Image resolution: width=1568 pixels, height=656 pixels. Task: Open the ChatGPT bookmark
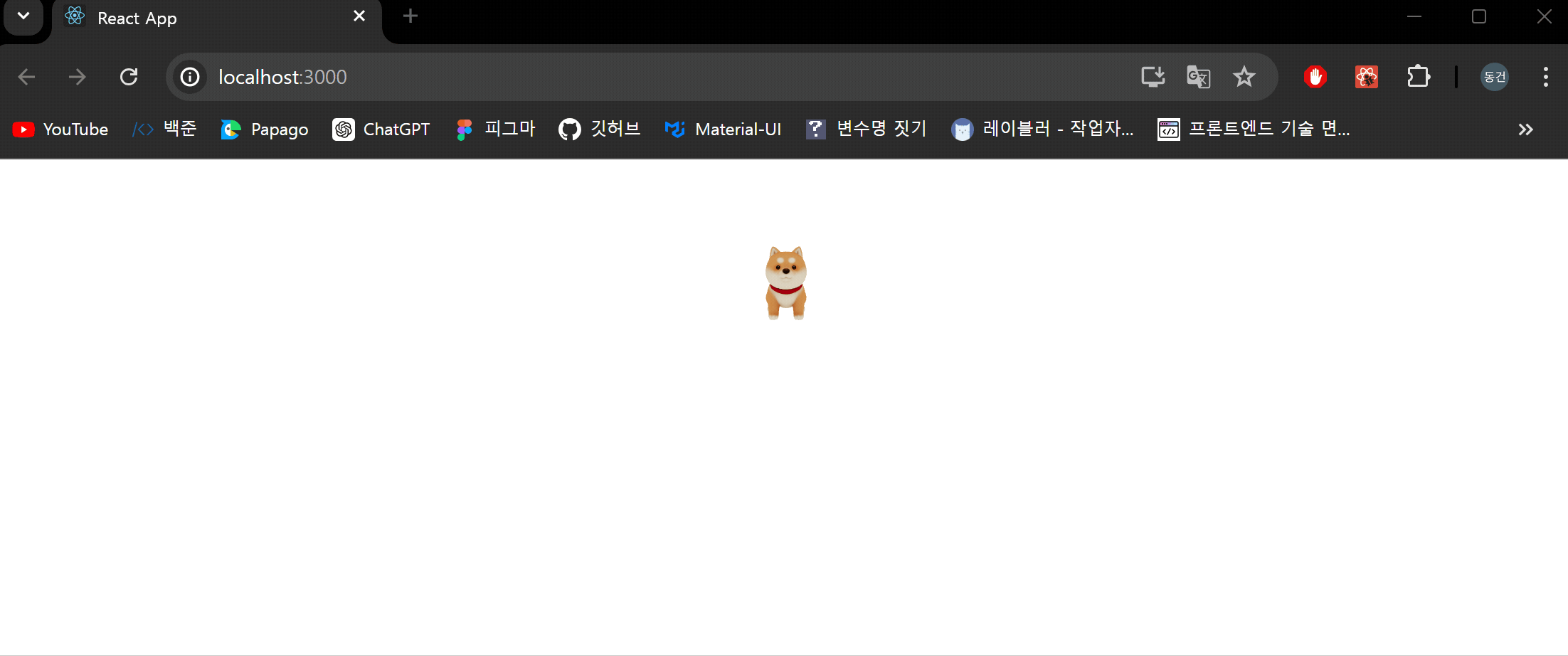381,129
